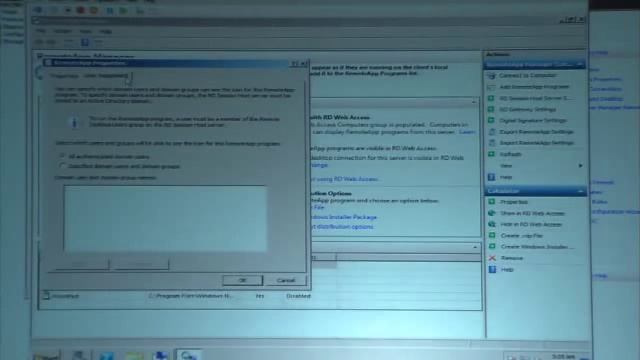Expand the View submenu arrow in Actions
640x360 pixels.
[x=580, y=166]
